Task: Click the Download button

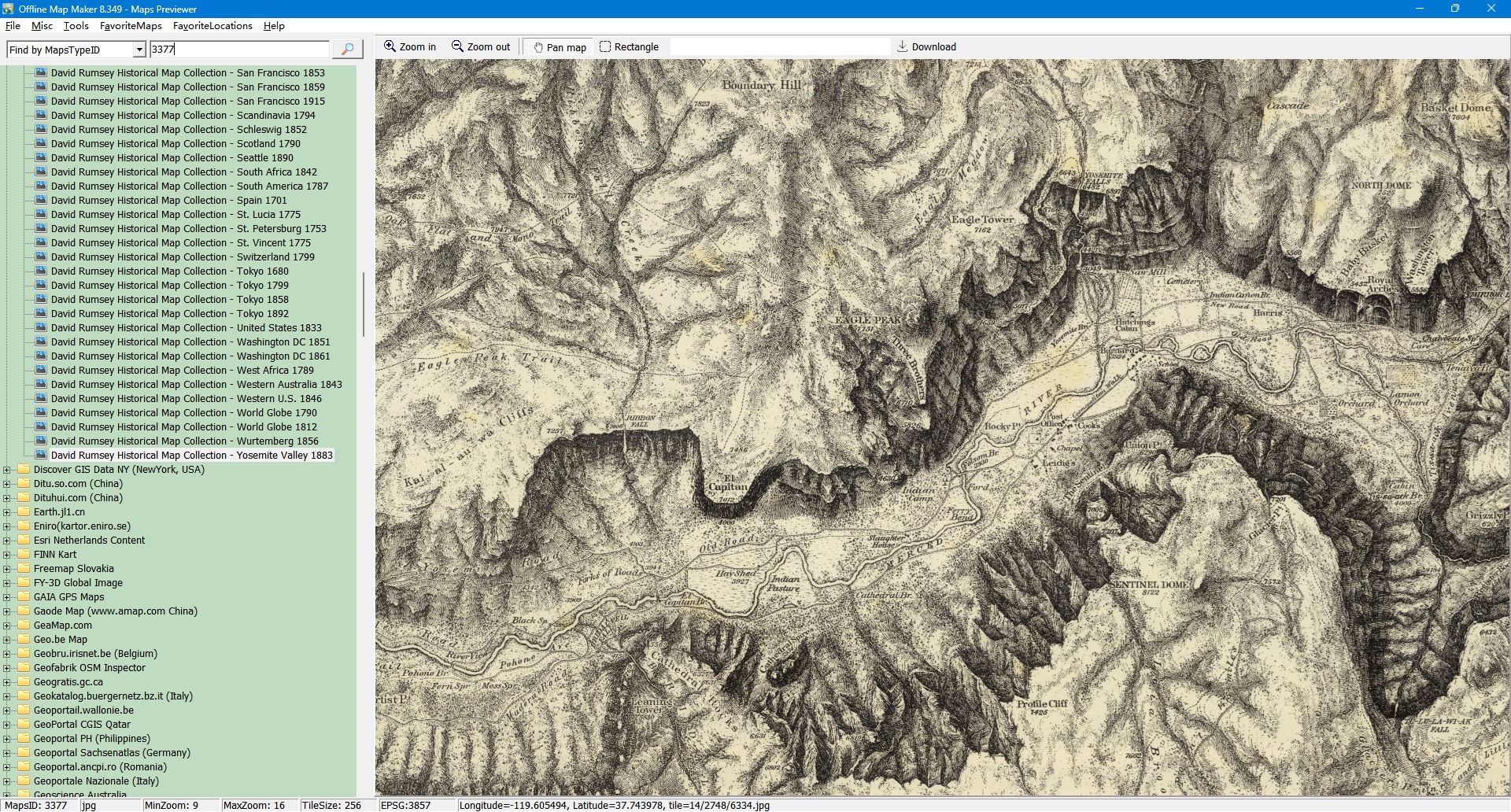Action: tap(926, 47)
